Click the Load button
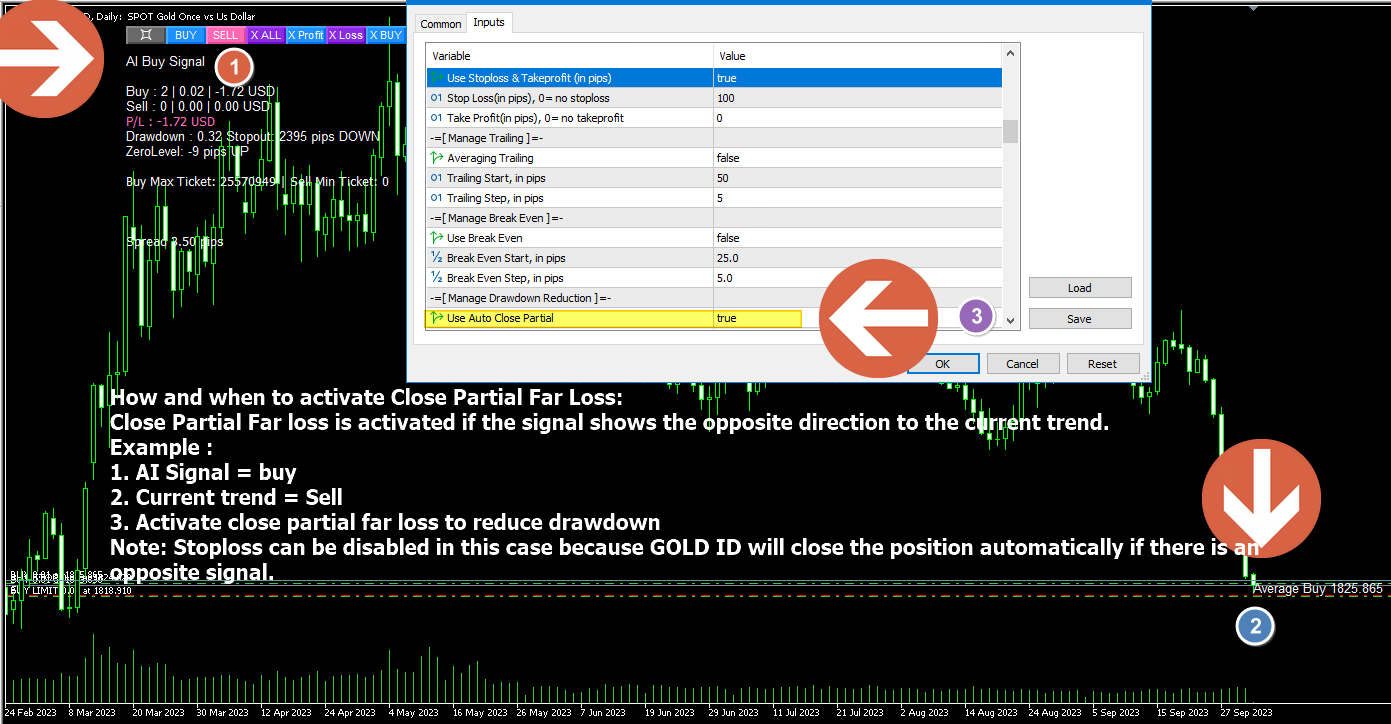 [x=1079, y=288]
